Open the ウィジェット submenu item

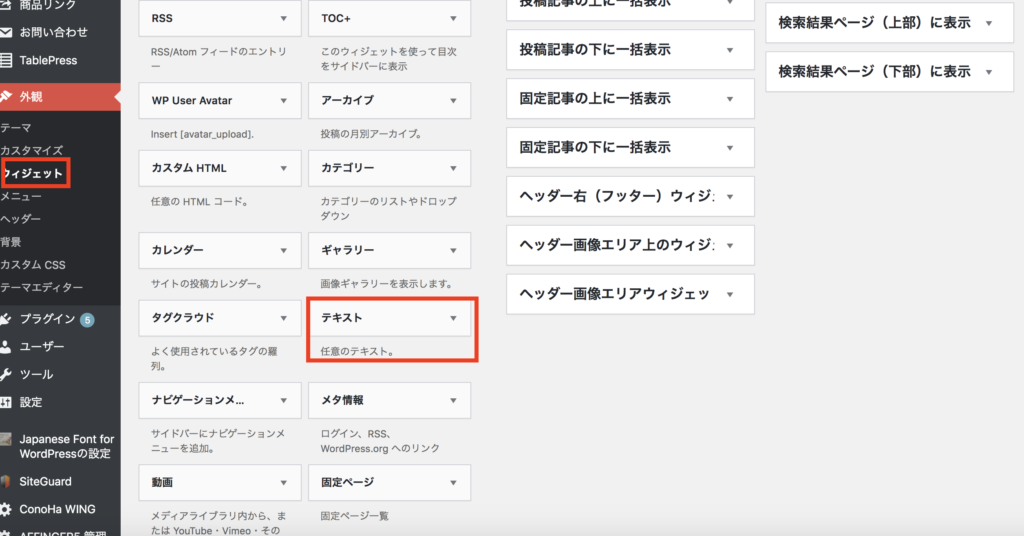click(33, 174)
